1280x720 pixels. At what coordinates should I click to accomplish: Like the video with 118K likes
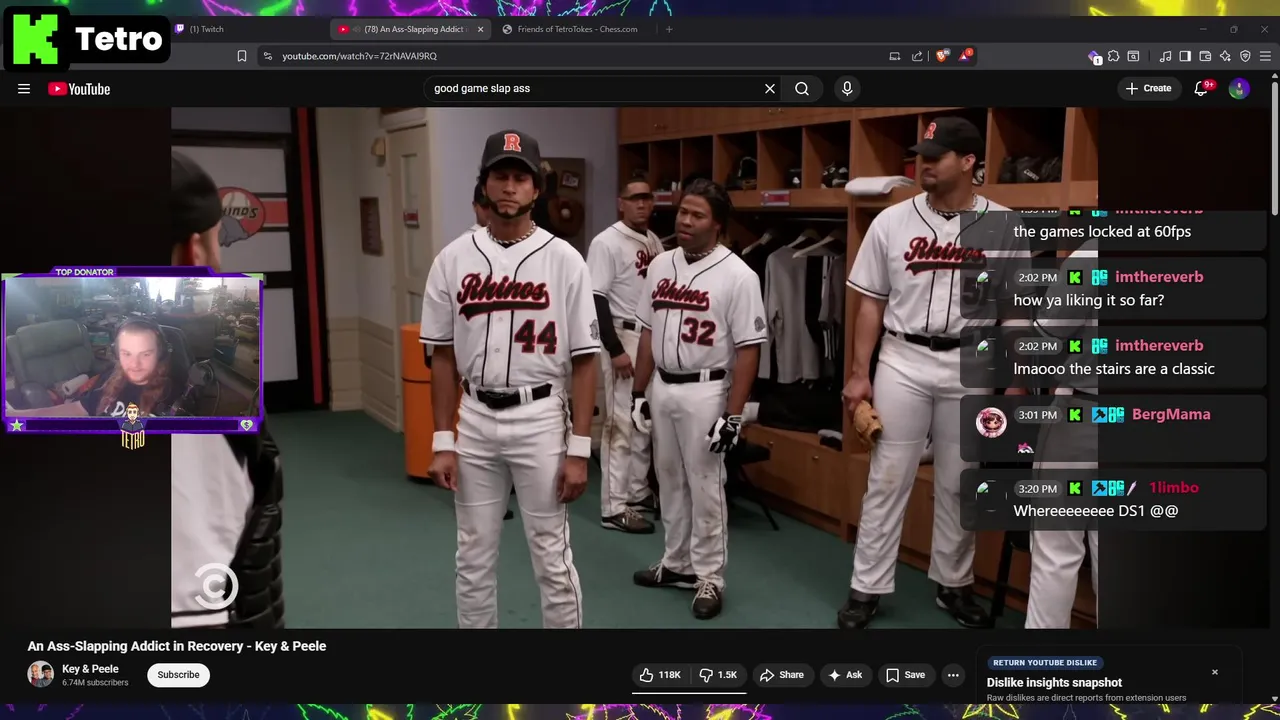(660, 675)
